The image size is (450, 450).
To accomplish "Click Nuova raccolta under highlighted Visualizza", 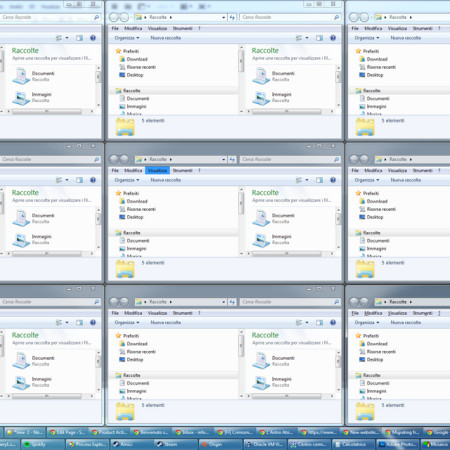I will tap(166, 180).
